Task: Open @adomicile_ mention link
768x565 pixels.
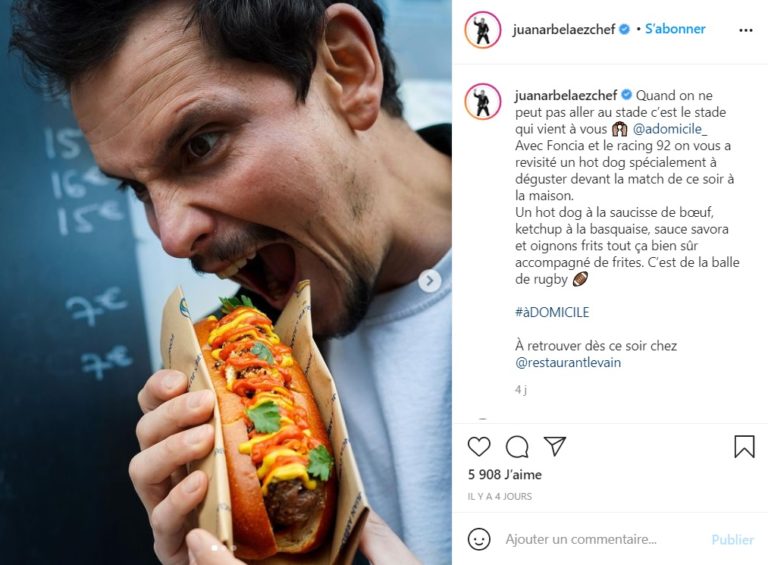Action: 670,129
